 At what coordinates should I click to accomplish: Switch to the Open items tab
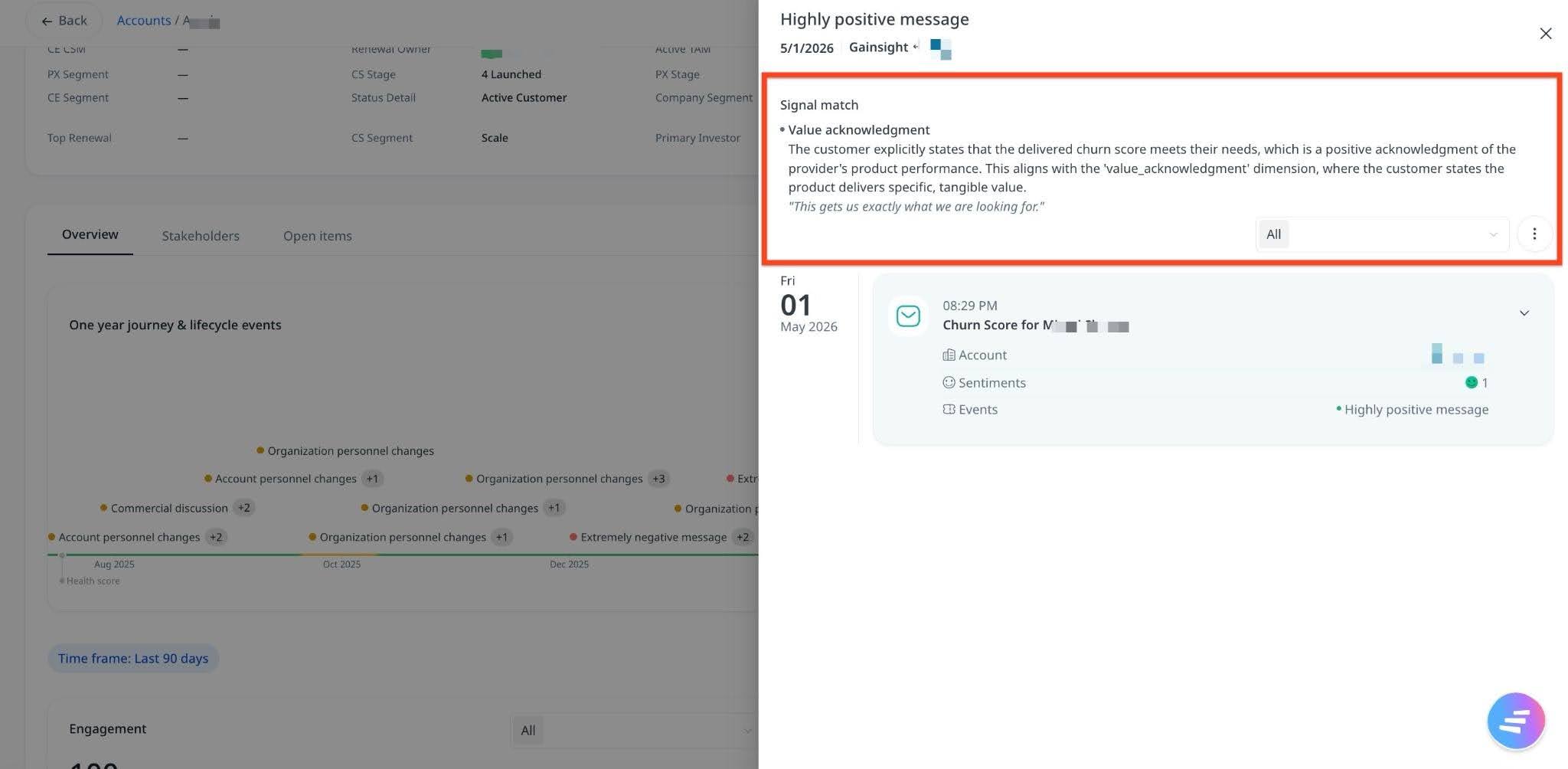pyautogui.click(x=318, y=236)
